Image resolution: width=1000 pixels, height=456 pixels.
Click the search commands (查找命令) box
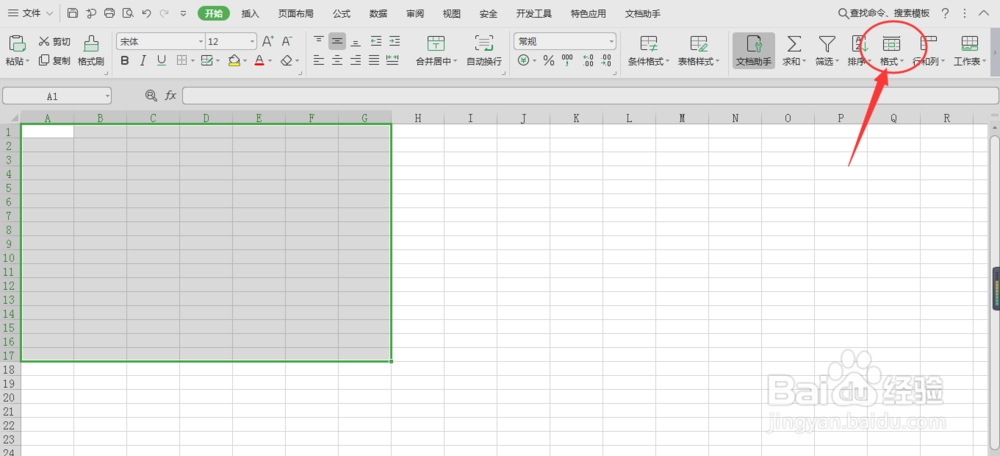[884, 13]
